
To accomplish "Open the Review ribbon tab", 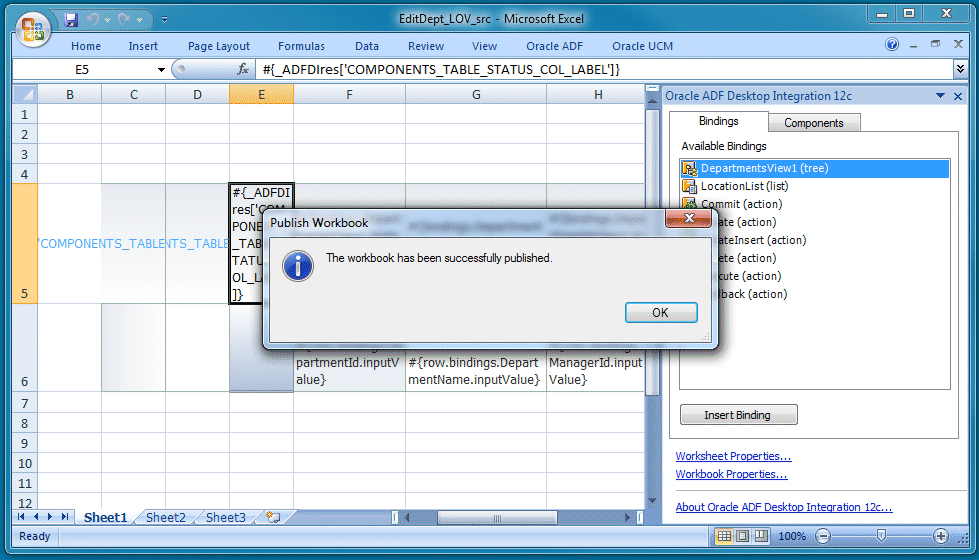I will point(426,46).
